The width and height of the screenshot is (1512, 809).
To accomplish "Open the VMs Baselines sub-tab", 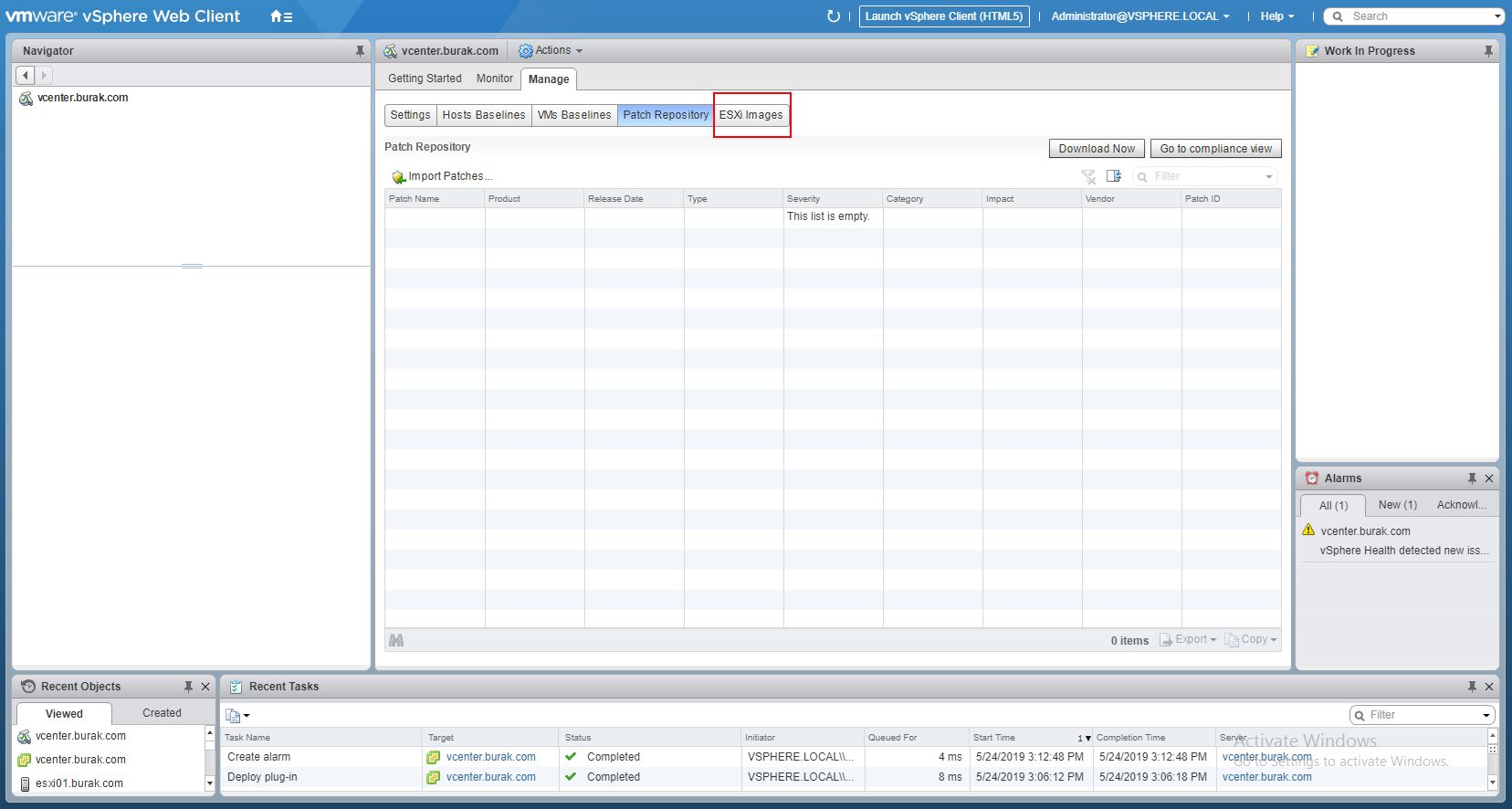I will pyautogui.click(x=574, y=115).
